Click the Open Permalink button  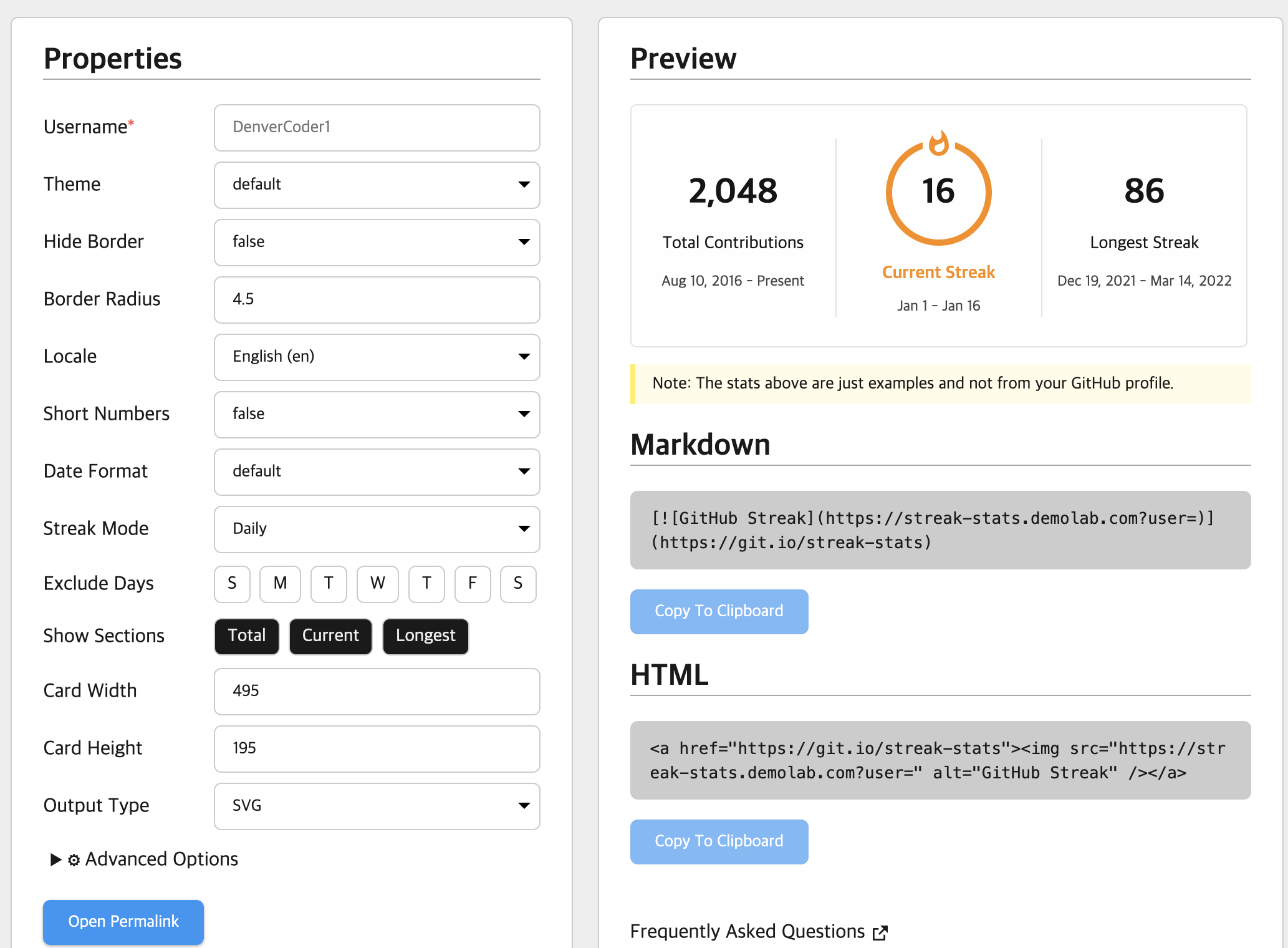tap(123, 922)
